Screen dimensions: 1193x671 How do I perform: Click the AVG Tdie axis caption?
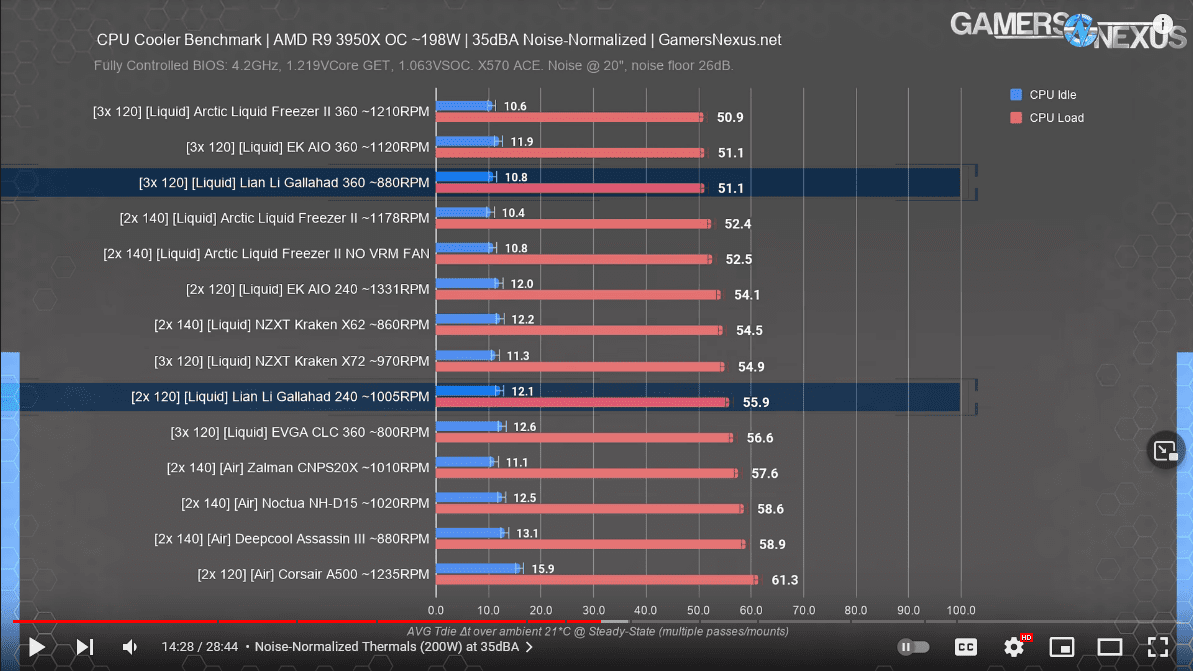[597, 631]
